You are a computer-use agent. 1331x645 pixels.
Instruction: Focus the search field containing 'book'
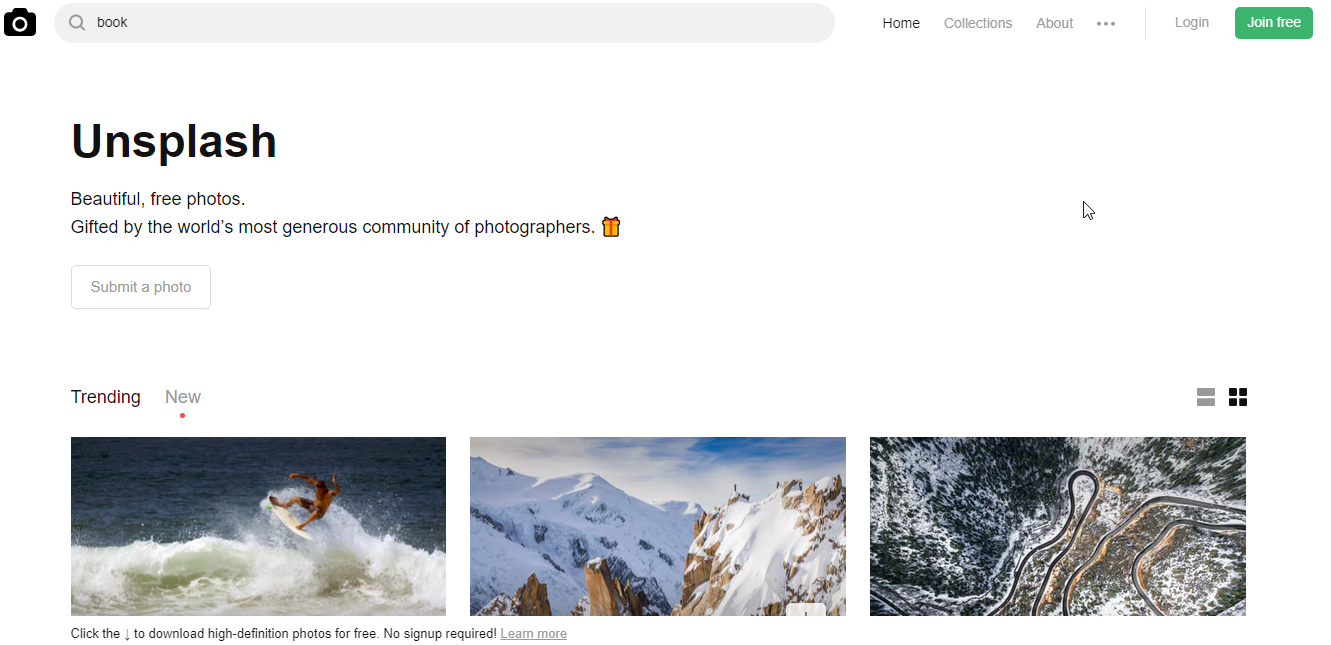[x=450, y=22]
